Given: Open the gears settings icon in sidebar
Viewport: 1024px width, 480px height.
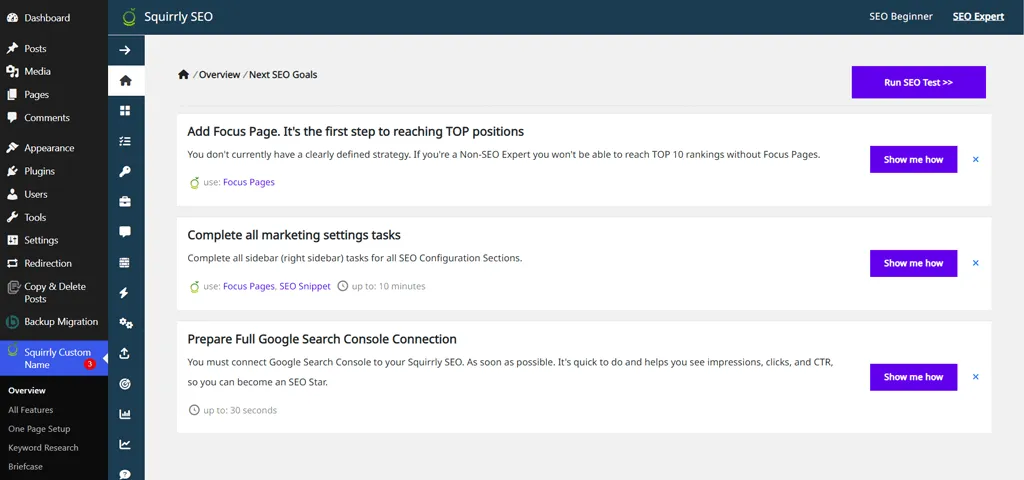Looking at the screenshot, I should (125, 323).
